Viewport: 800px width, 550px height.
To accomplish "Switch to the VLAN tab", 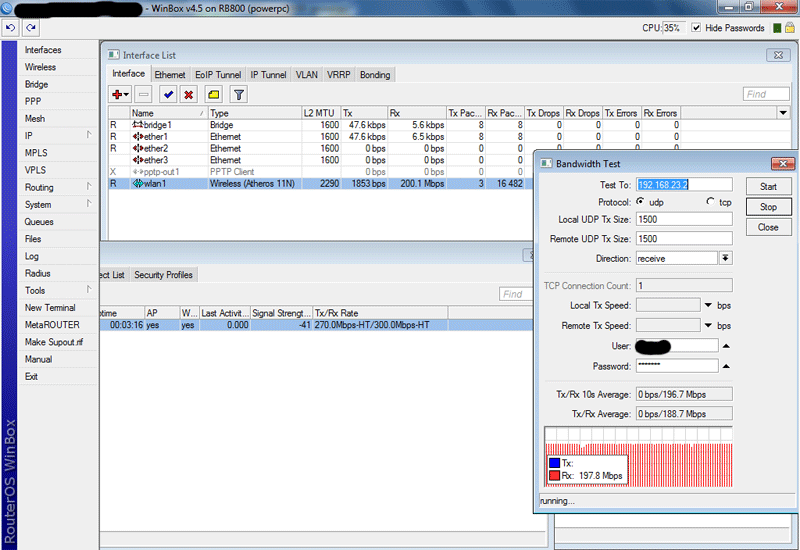I will (x=307, y=74).
